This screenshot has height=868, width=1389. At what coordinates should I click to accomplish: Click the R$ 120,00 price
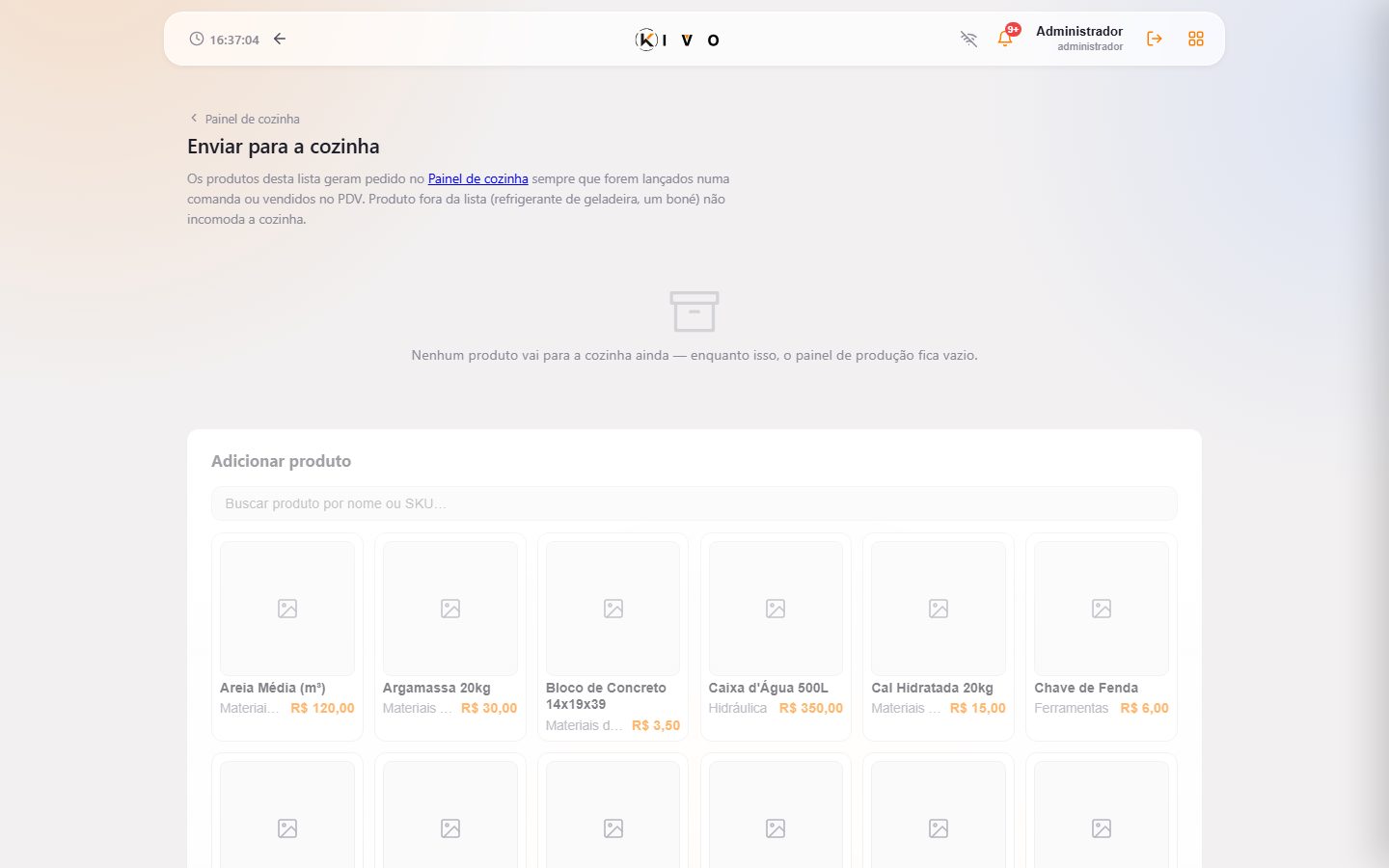point(322,708)
